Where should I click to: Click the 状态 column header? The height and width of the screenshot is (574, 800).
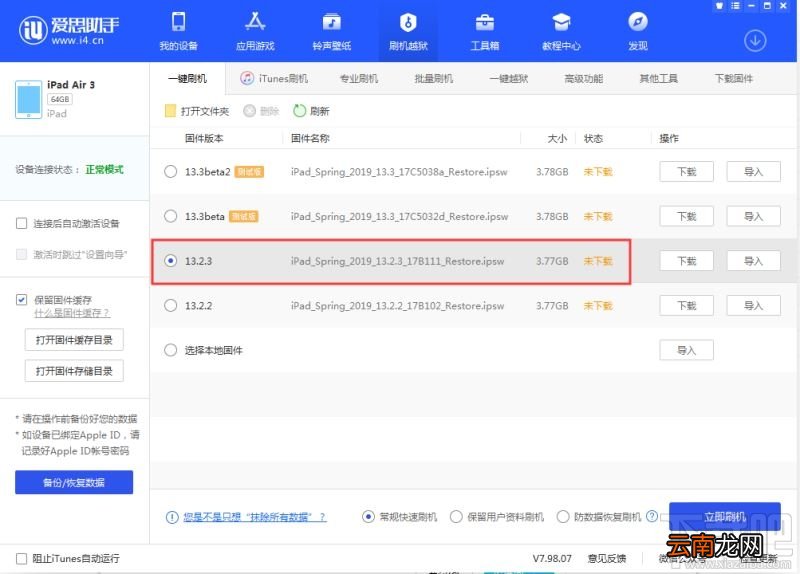pos(593,138)
